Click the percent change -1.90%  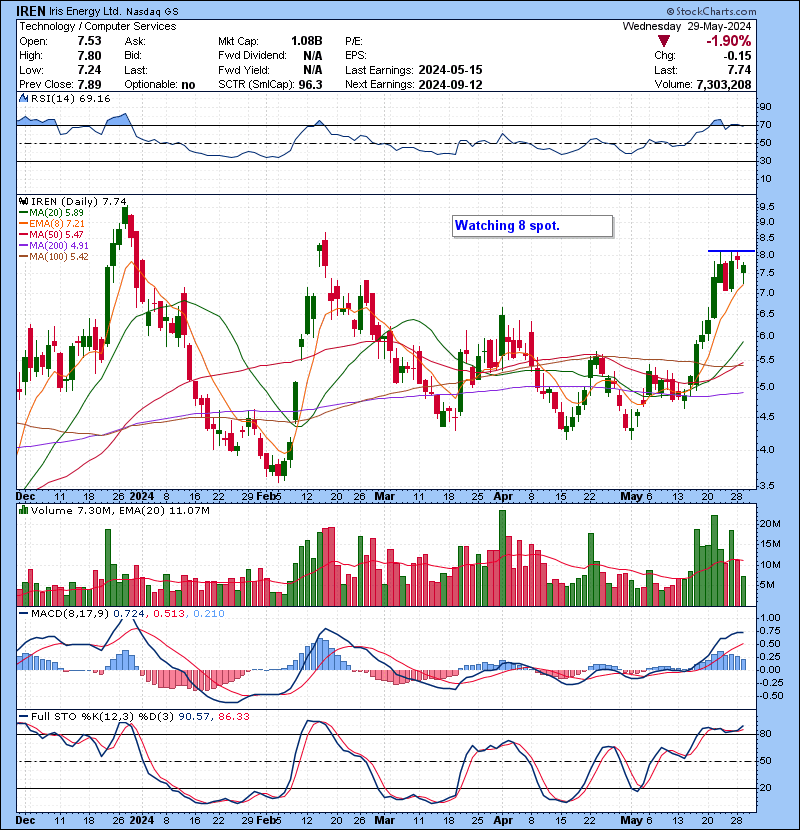coord(729,41)
